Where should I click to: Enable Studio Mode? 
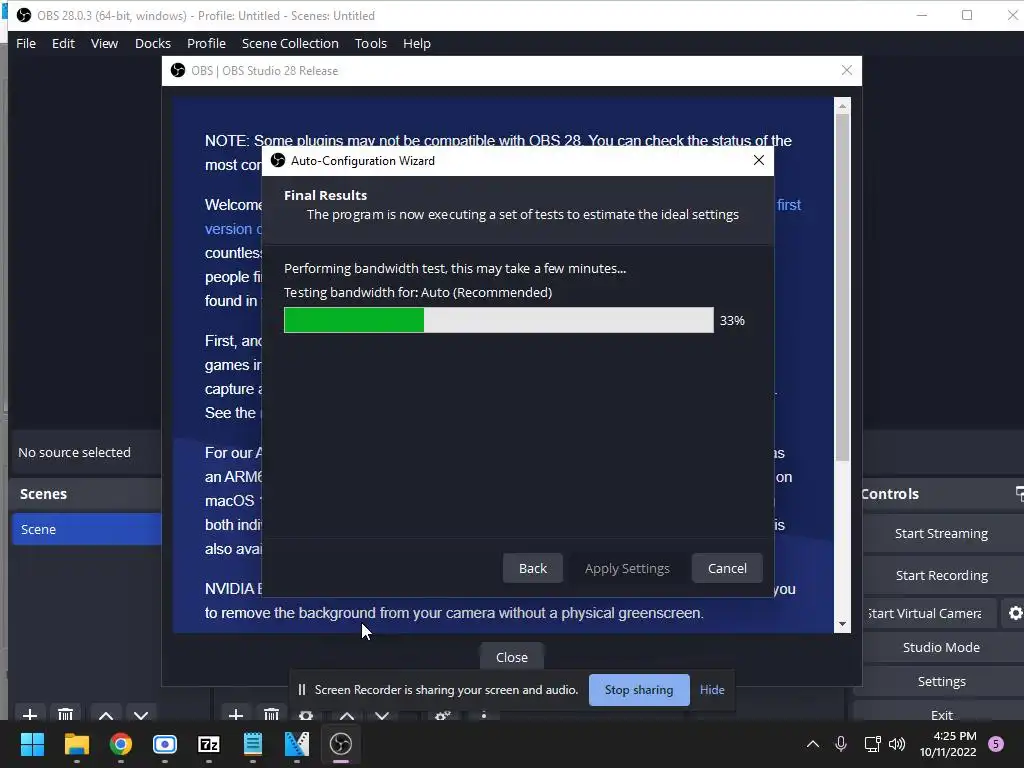[x=941, y=647]
